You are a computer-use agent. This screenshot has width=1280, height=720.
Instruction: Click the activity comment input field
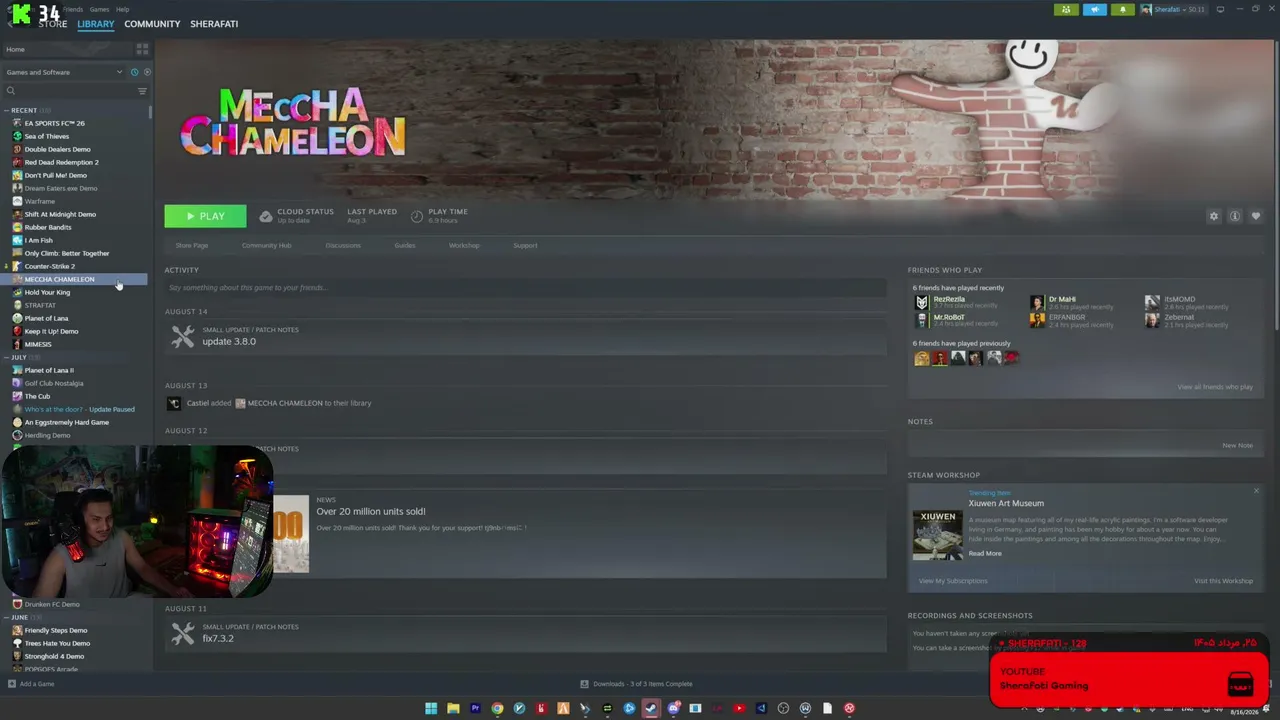pos(525,288)
